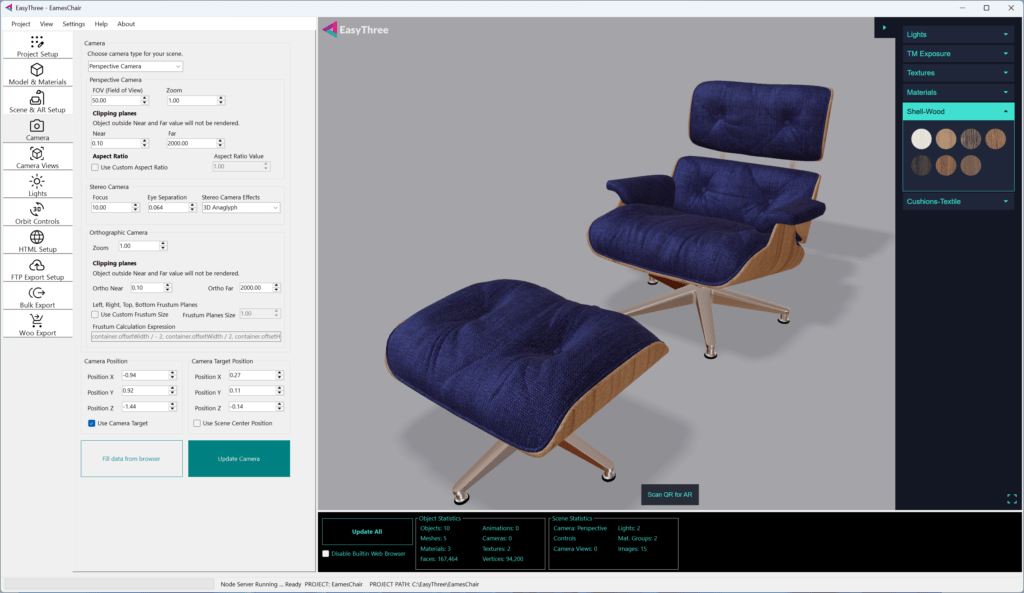Open the Stereo Camera Effects dropdown
Image resolution: width=1024 pixels, height=593 pixels.
(x=241, y=208)
